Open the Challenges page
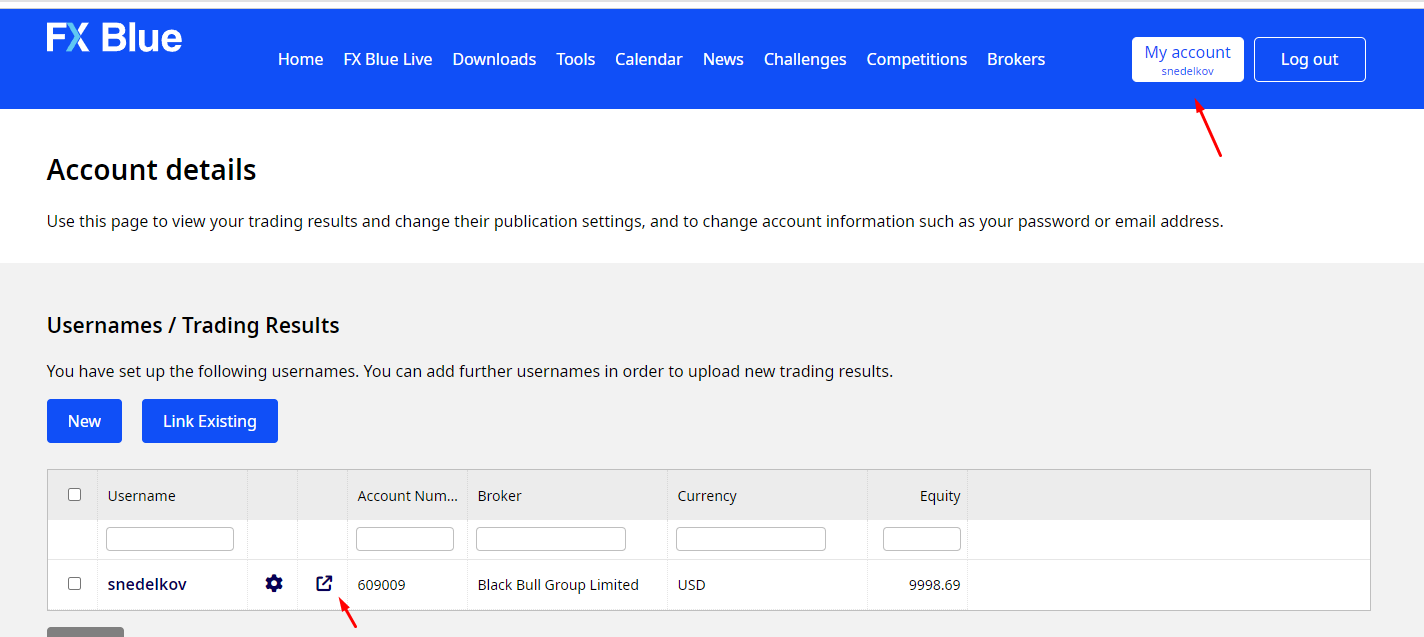Viewport: 1424px width, 637px height. point(805,59)
